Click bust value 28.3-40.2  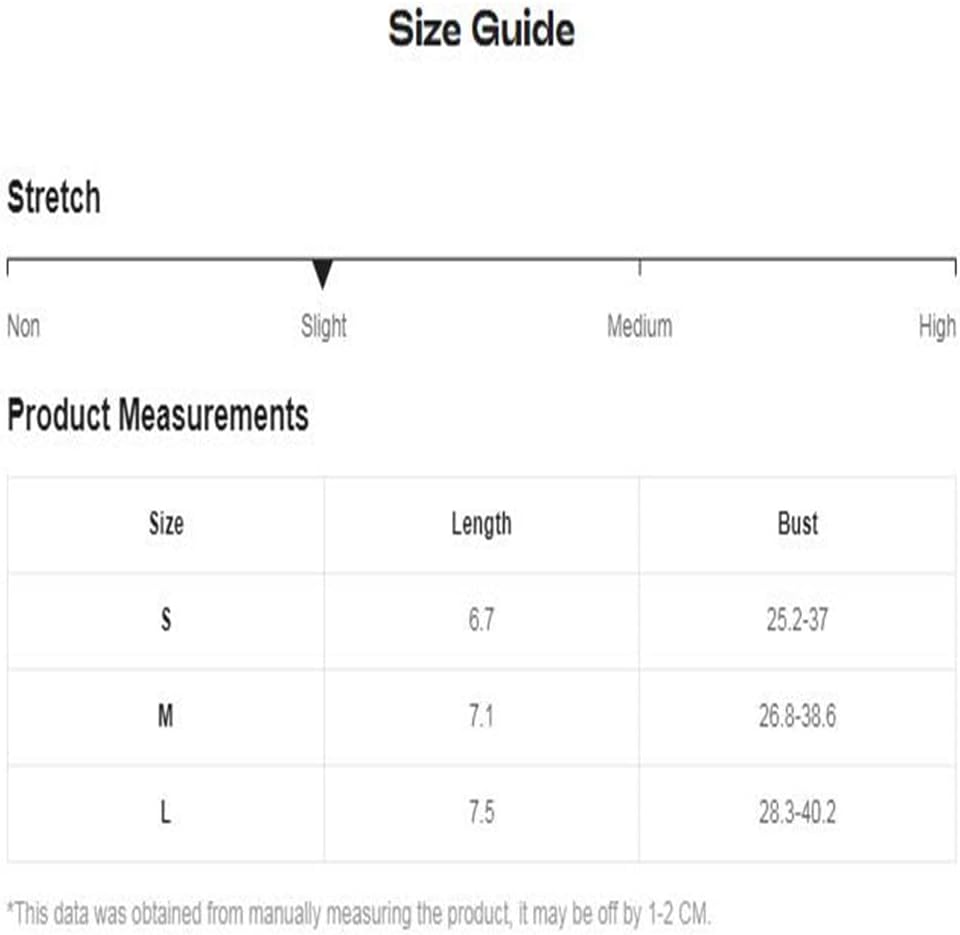797,813
